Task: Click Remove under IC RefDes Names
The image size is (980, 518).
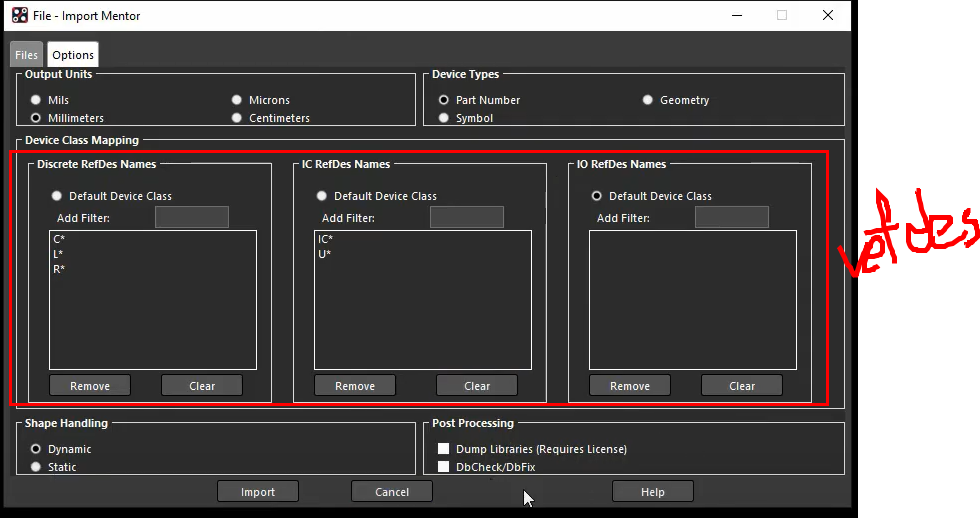Action: pos(355,386)
